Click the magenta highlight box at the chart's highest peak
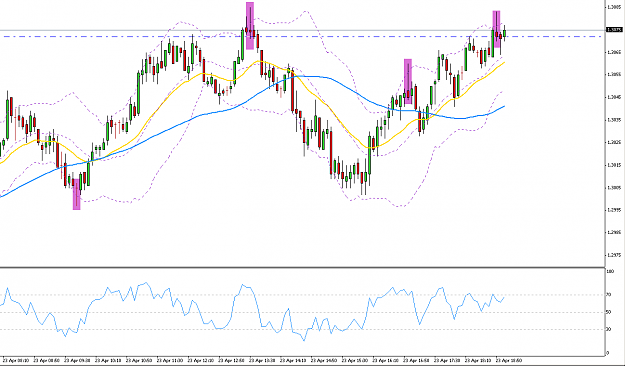This screenshot has width=625, height=366. [250, 26]
